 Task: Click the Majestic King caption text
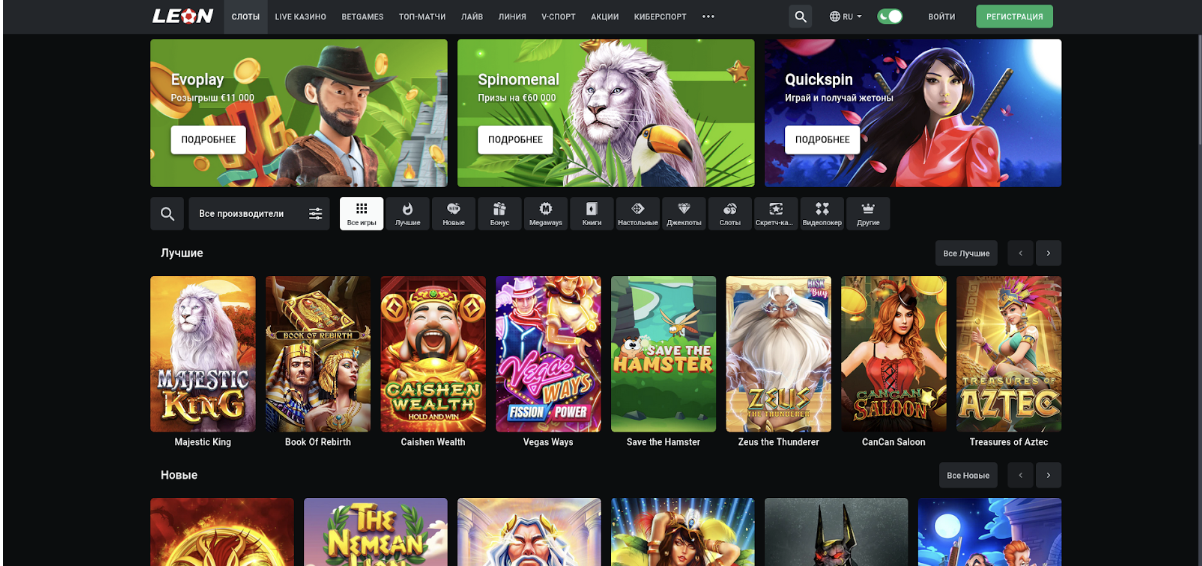pos(203,442)
